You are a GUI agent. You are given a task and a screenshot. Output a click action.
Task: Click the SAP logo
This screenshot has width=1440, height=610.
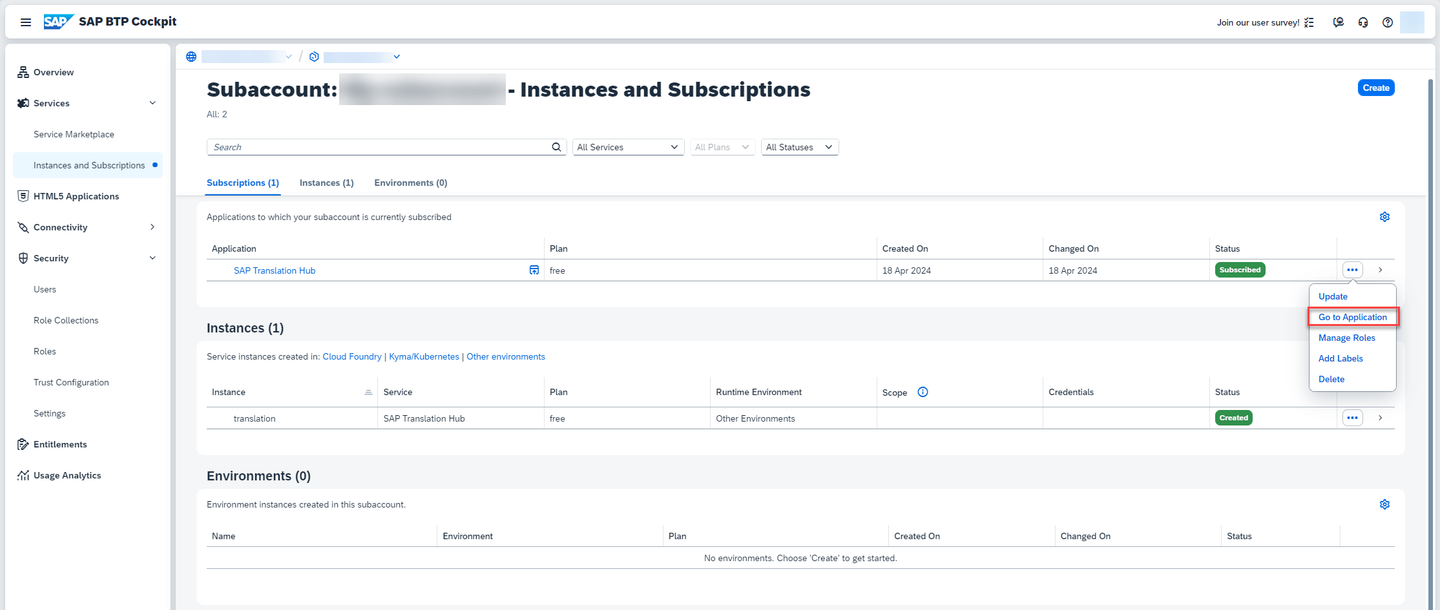click(57, 22)
